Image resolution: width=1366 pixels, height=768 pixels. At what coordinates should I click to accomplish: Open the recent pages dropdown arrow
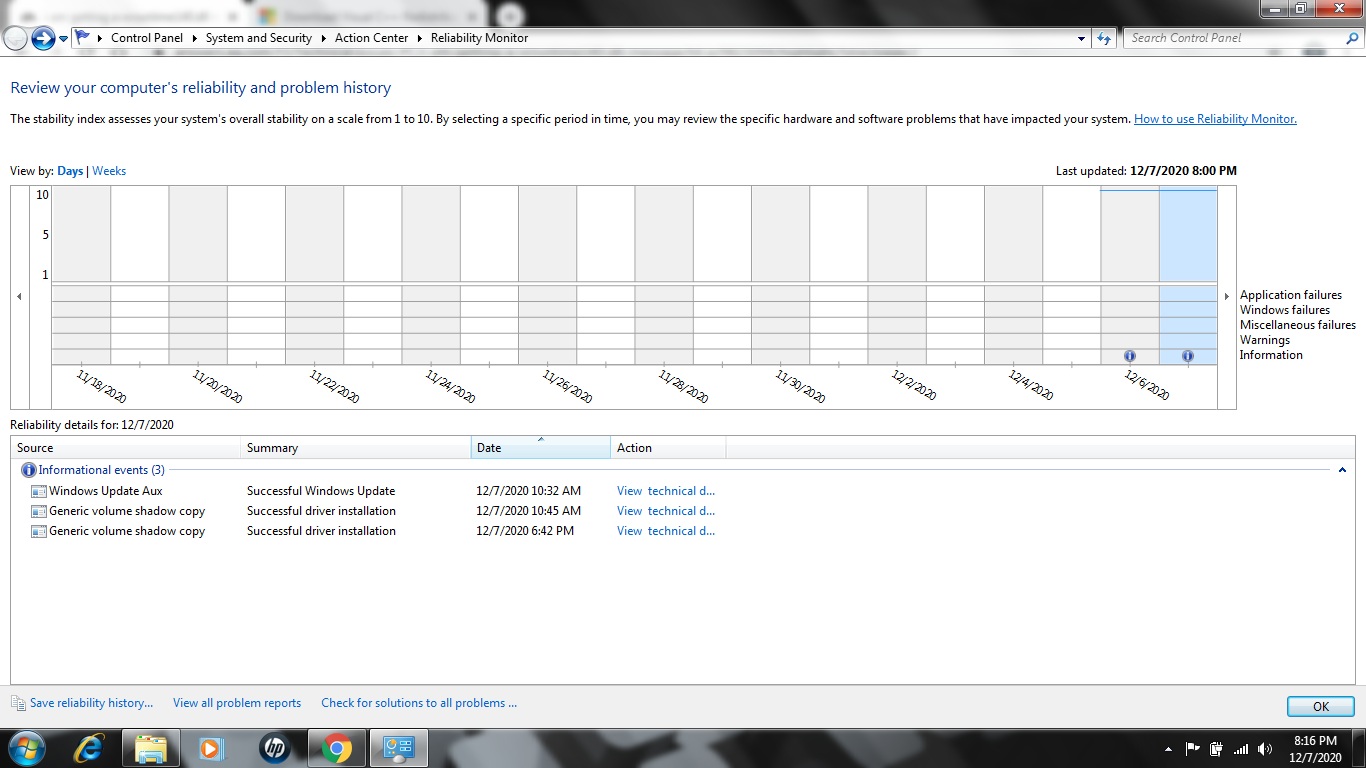(x=63, y=39)
